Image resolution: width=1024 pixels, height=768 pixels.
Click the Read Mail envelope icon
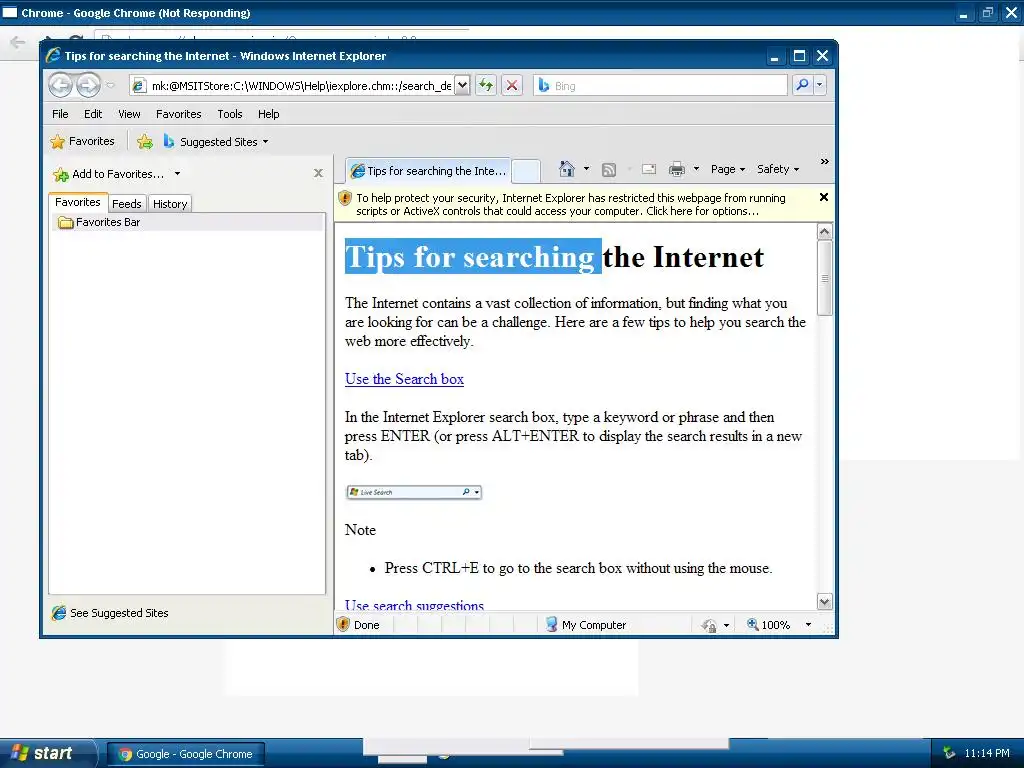click(648, 169)
